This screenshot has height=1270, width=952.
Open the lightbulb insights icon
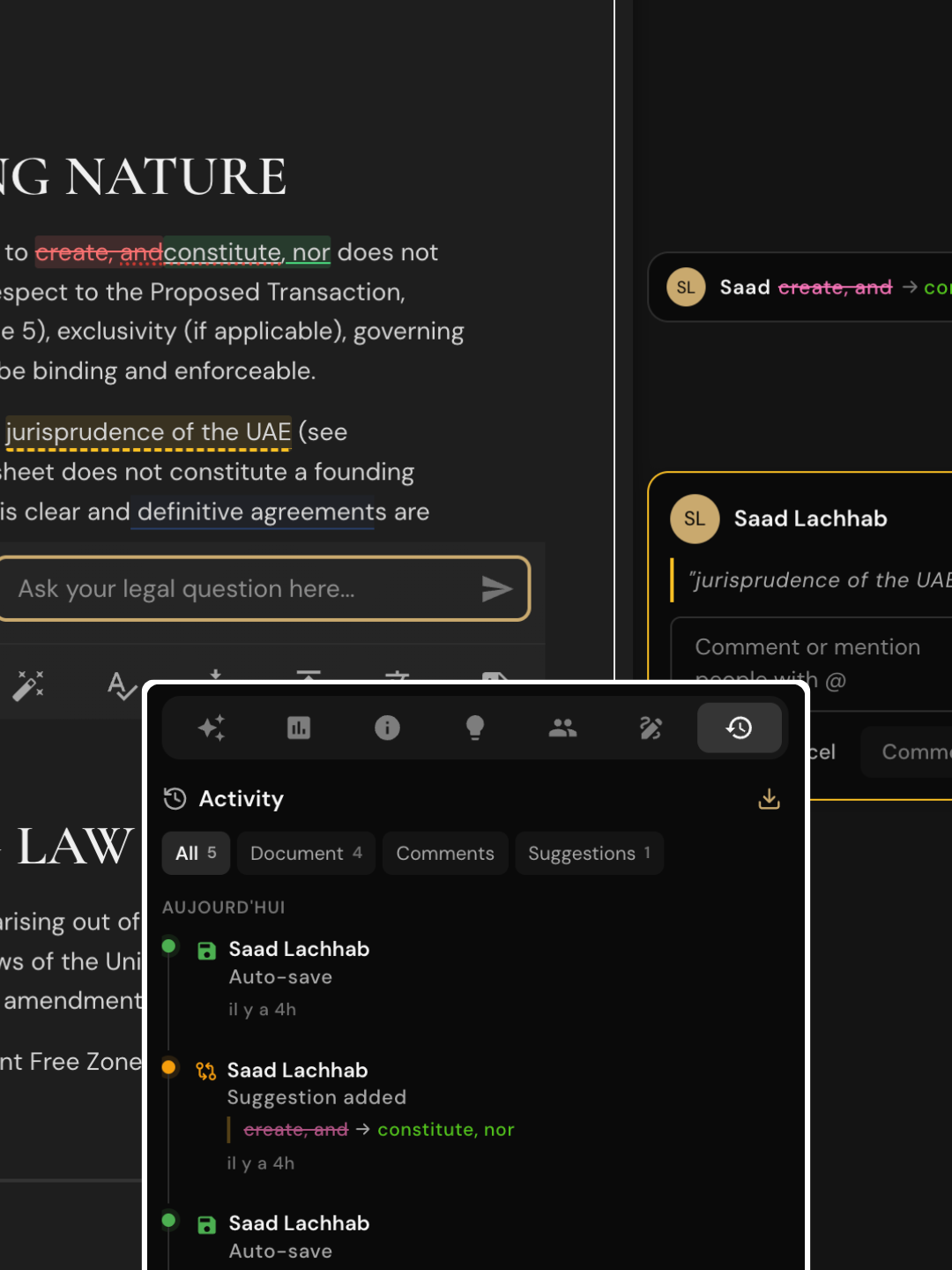(x=475, y=728)
